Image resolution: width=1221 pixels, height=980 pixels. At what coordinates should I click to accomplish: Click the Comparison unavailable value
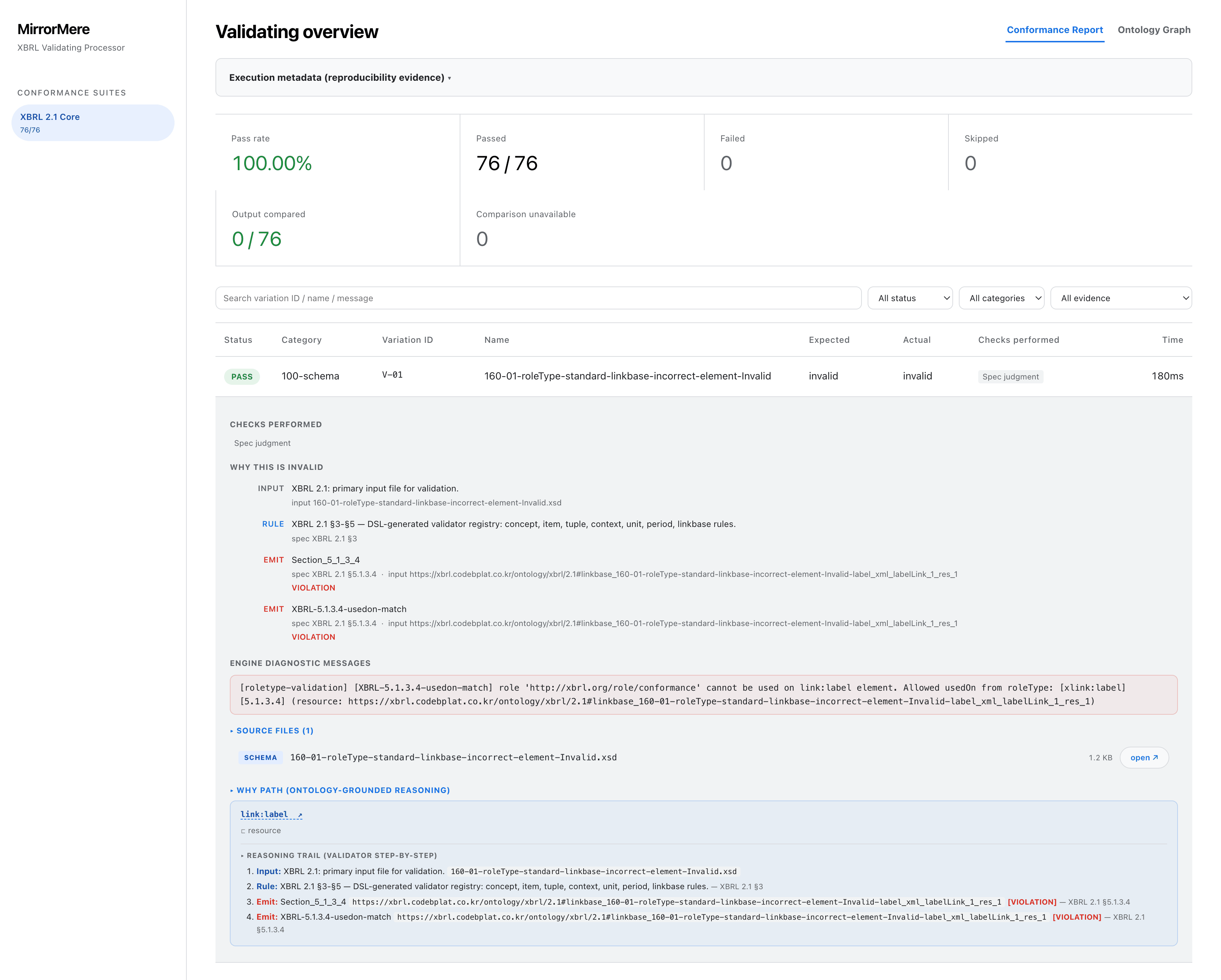pyautogui.click(x=482, y=239)
